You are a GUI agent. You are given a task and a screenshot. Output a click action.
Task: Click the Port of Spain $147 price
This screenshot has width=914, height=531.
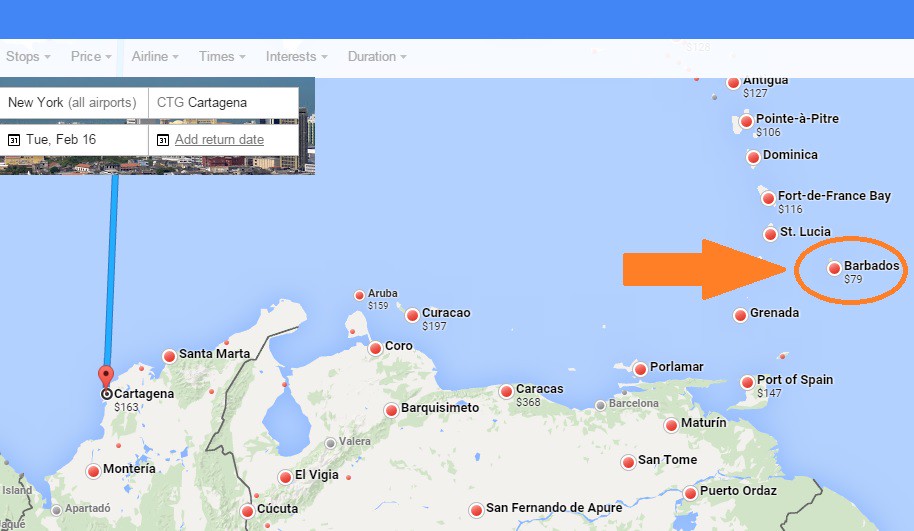pos(769,393)
